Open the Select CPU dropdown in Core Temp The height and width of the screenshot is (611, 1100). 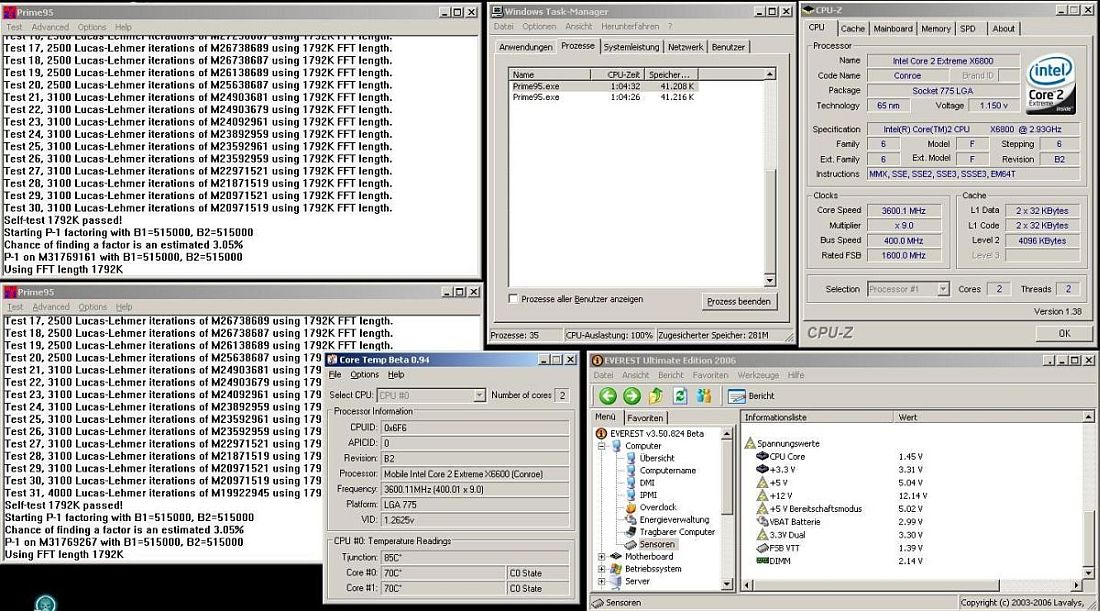478,396
